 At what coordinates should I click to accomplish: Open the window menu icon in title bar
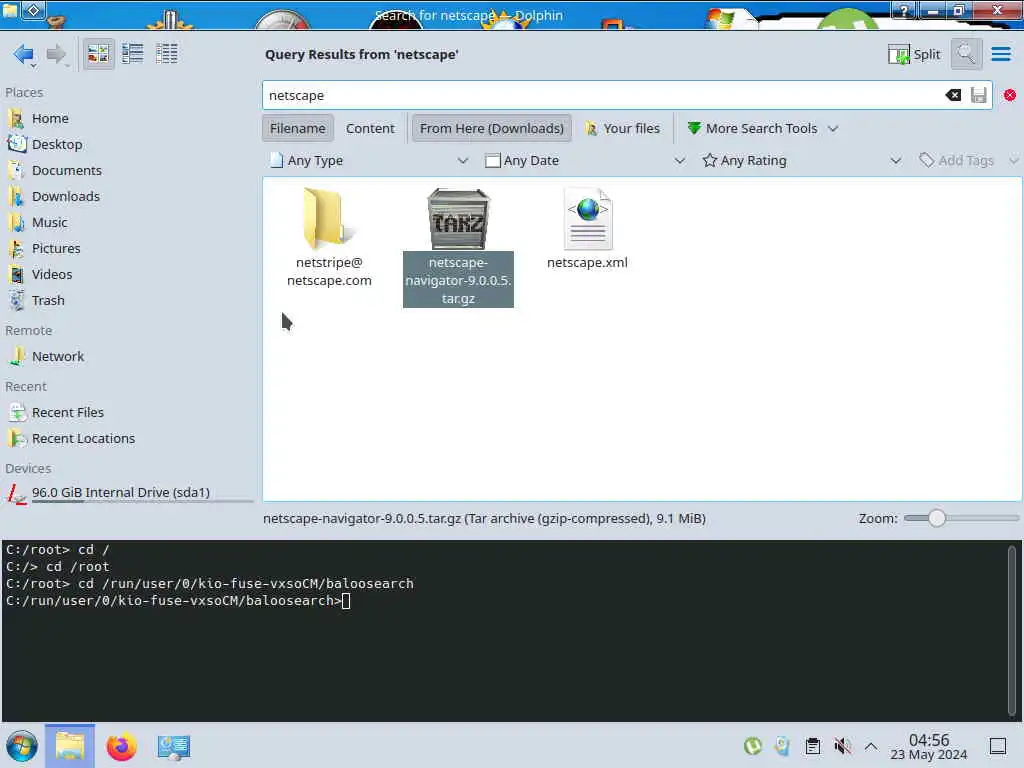point(34,10)
